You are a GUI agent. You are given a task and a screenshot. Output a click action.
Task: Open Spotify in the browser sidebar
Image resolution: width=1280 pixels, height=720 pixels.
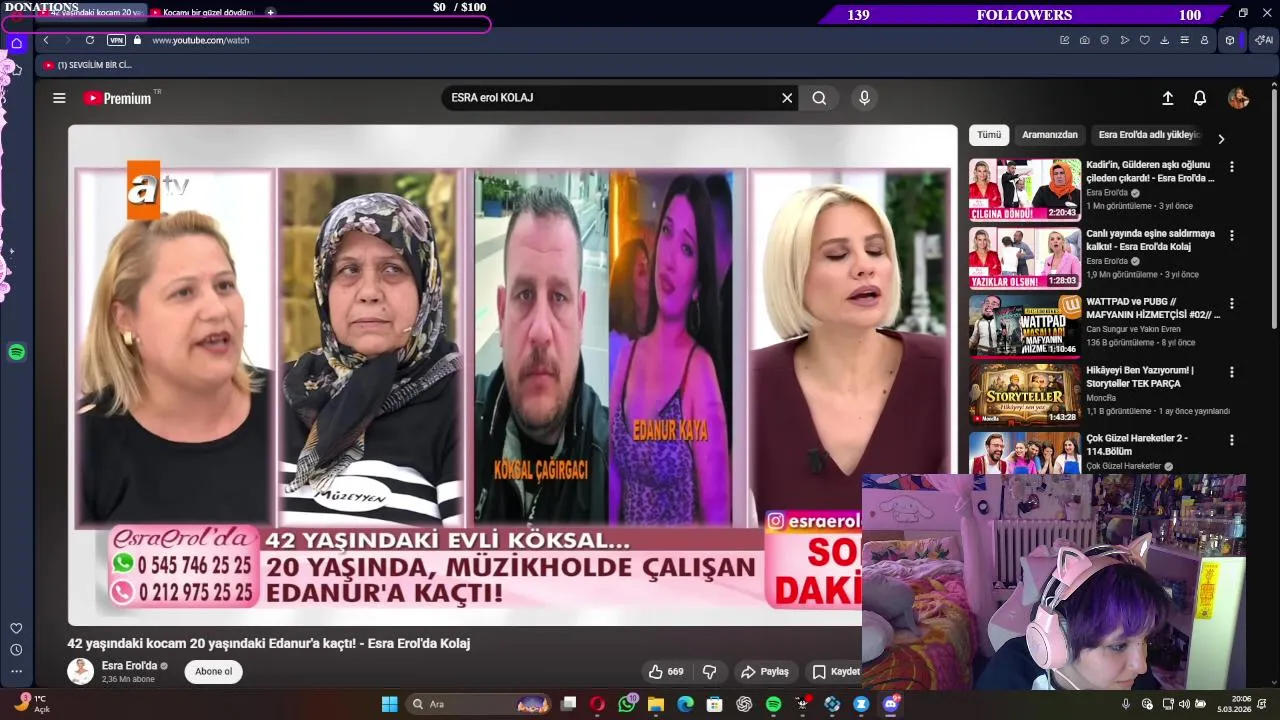(x=16, y=352)
